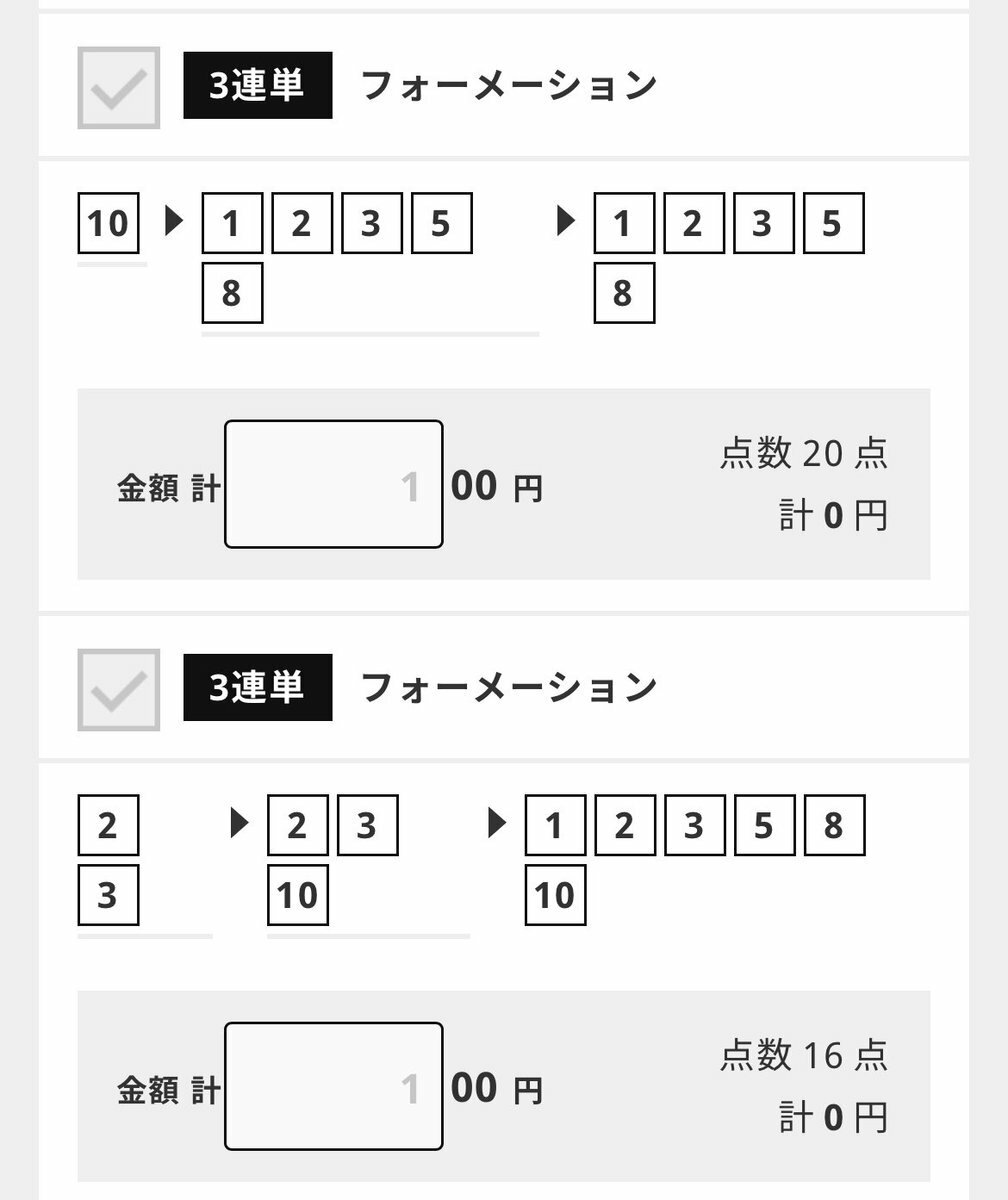Select number 8 in top formation second place
Screen dimensions: 1008x1200
pyautogui.click(x=232, y=293)
